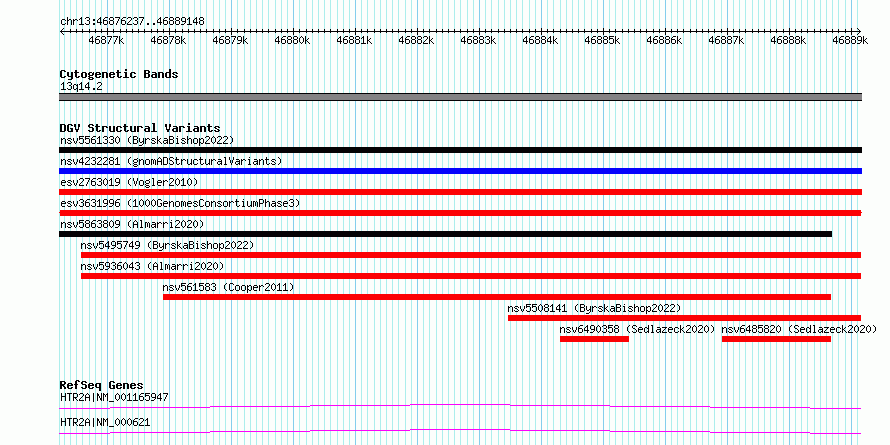Click the red bar for nsv5936043
Screen dimensions: 890x445
(471, 276)
